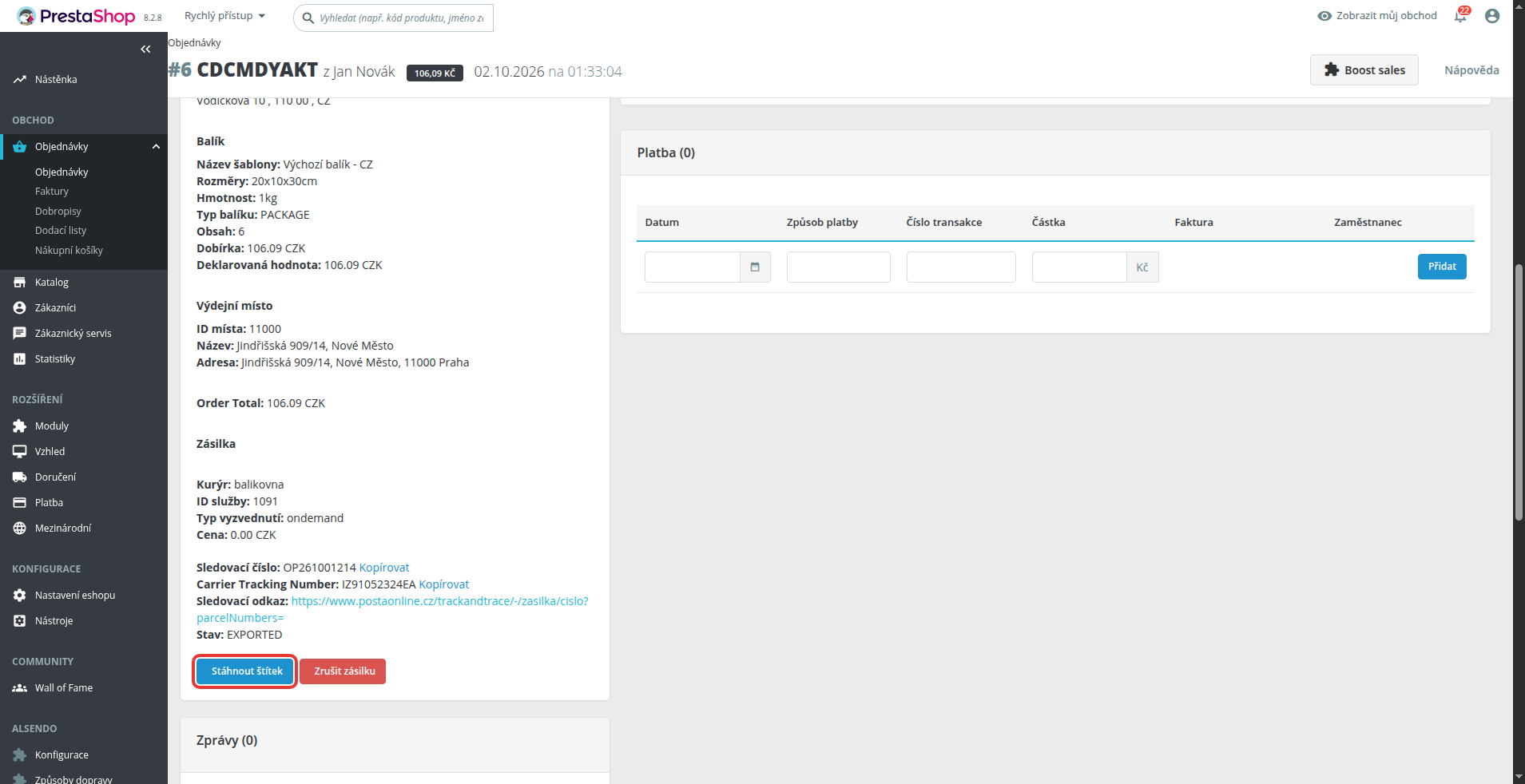Click the Katalog store icon
The height and width of the screenshot is (784, 1525).
tap(20, 283)
